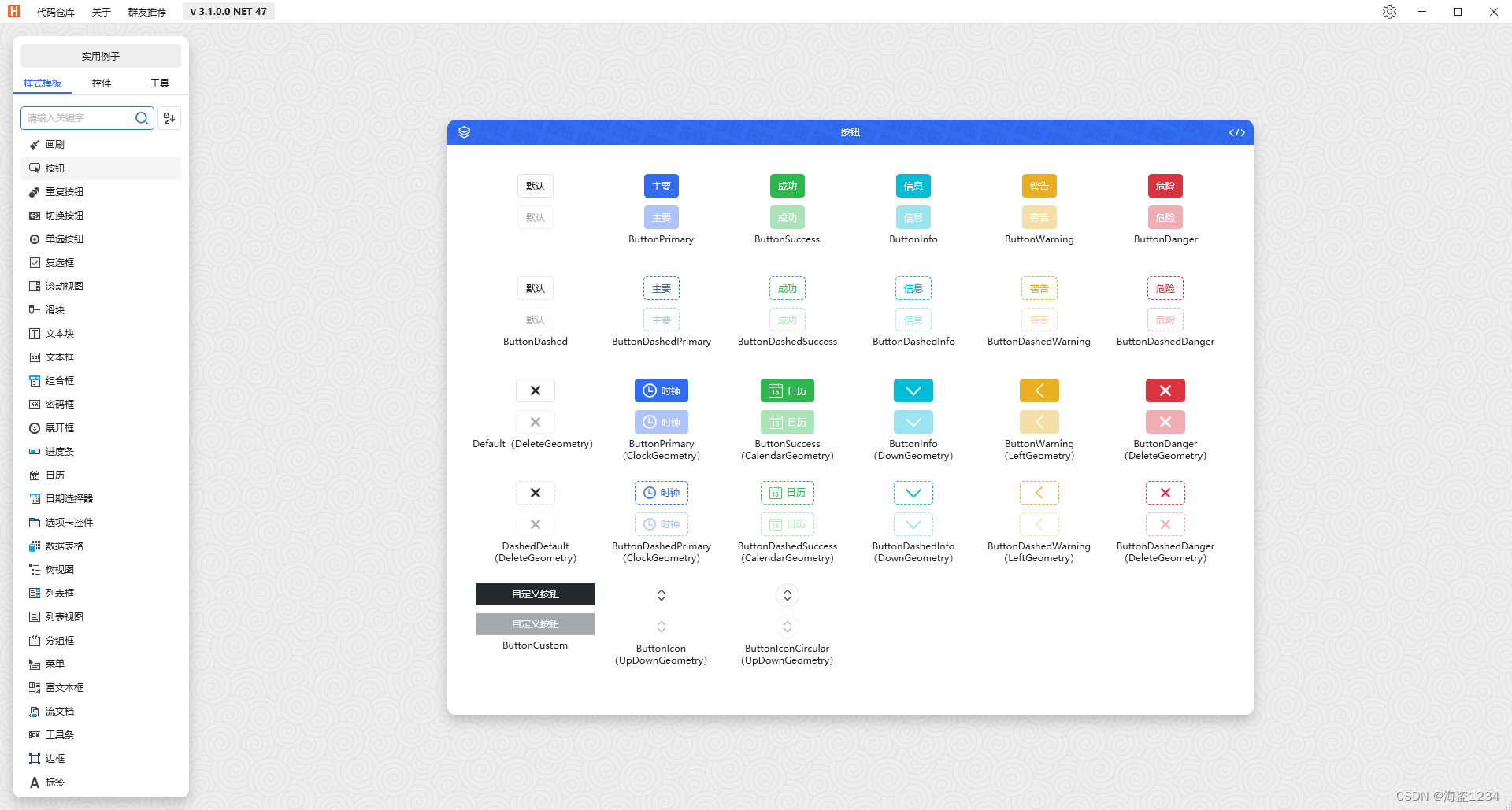Click the search magnifier icon
This screenshot has width=1512, height=810.
tap(142, 118)
